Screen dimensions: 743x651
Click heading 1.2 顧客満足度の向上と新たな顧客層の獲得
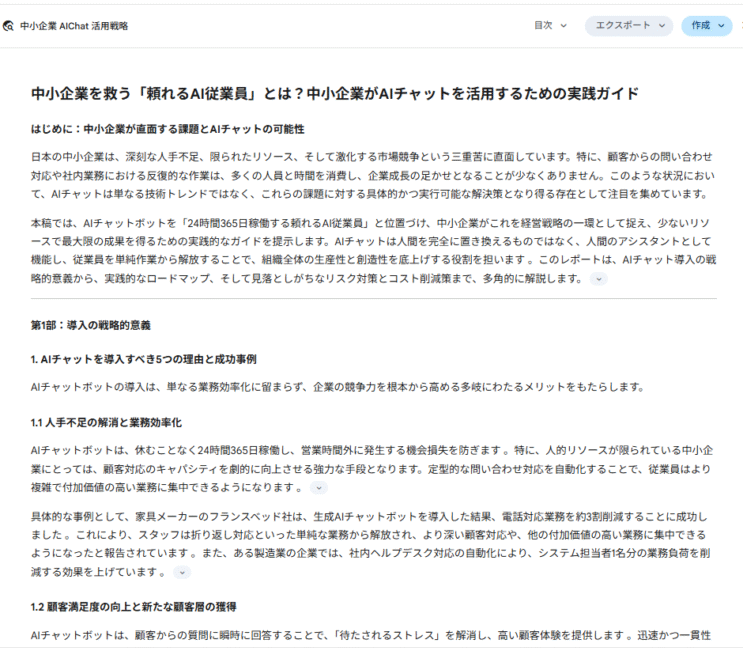coord(134,606)
